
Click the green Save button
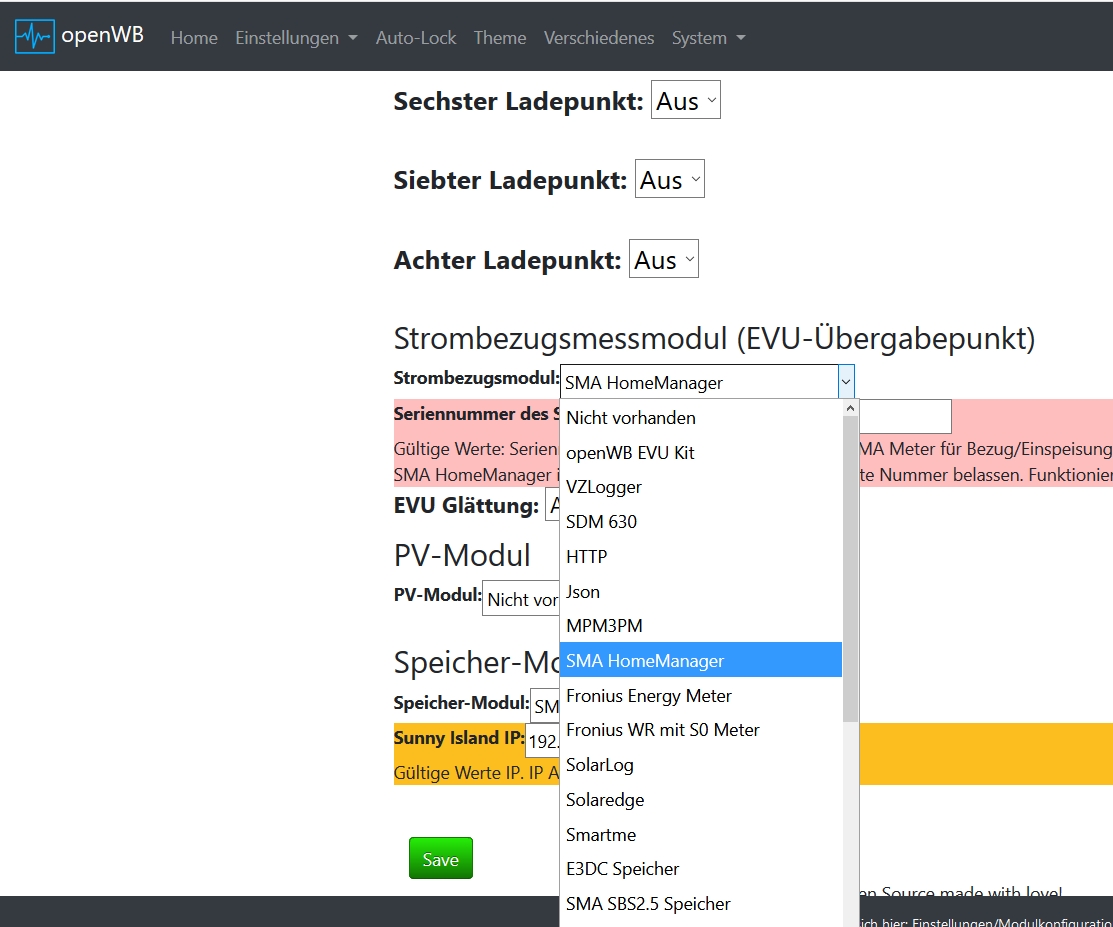441,858
